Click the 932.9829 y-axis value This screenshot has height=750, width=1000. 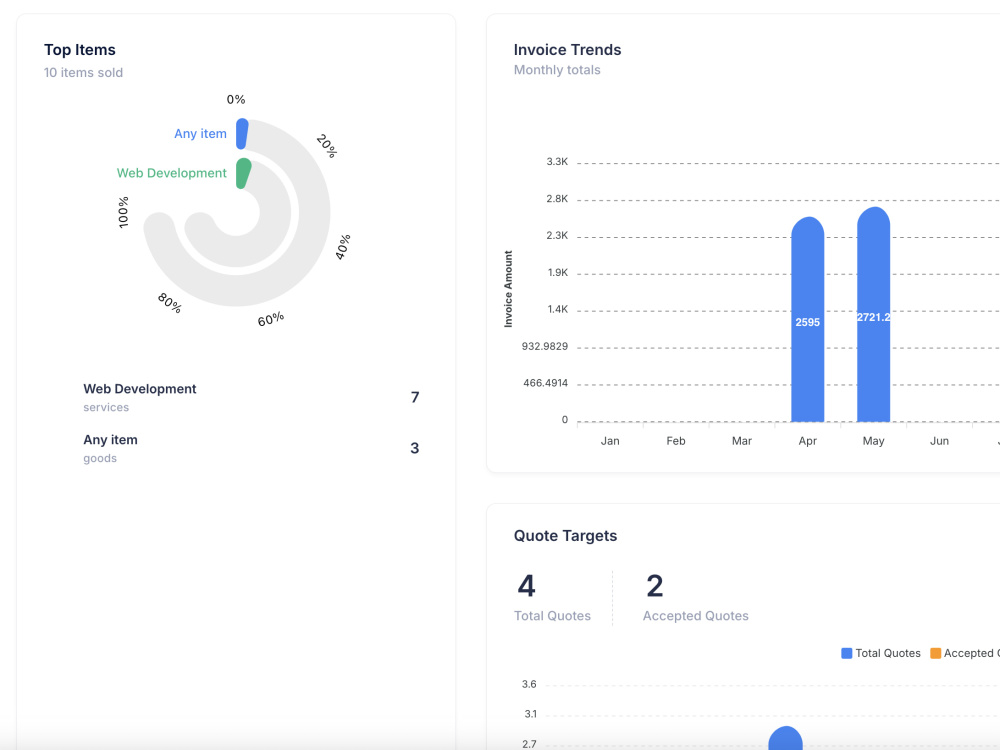pyautogui.click(x=545, y=346)
